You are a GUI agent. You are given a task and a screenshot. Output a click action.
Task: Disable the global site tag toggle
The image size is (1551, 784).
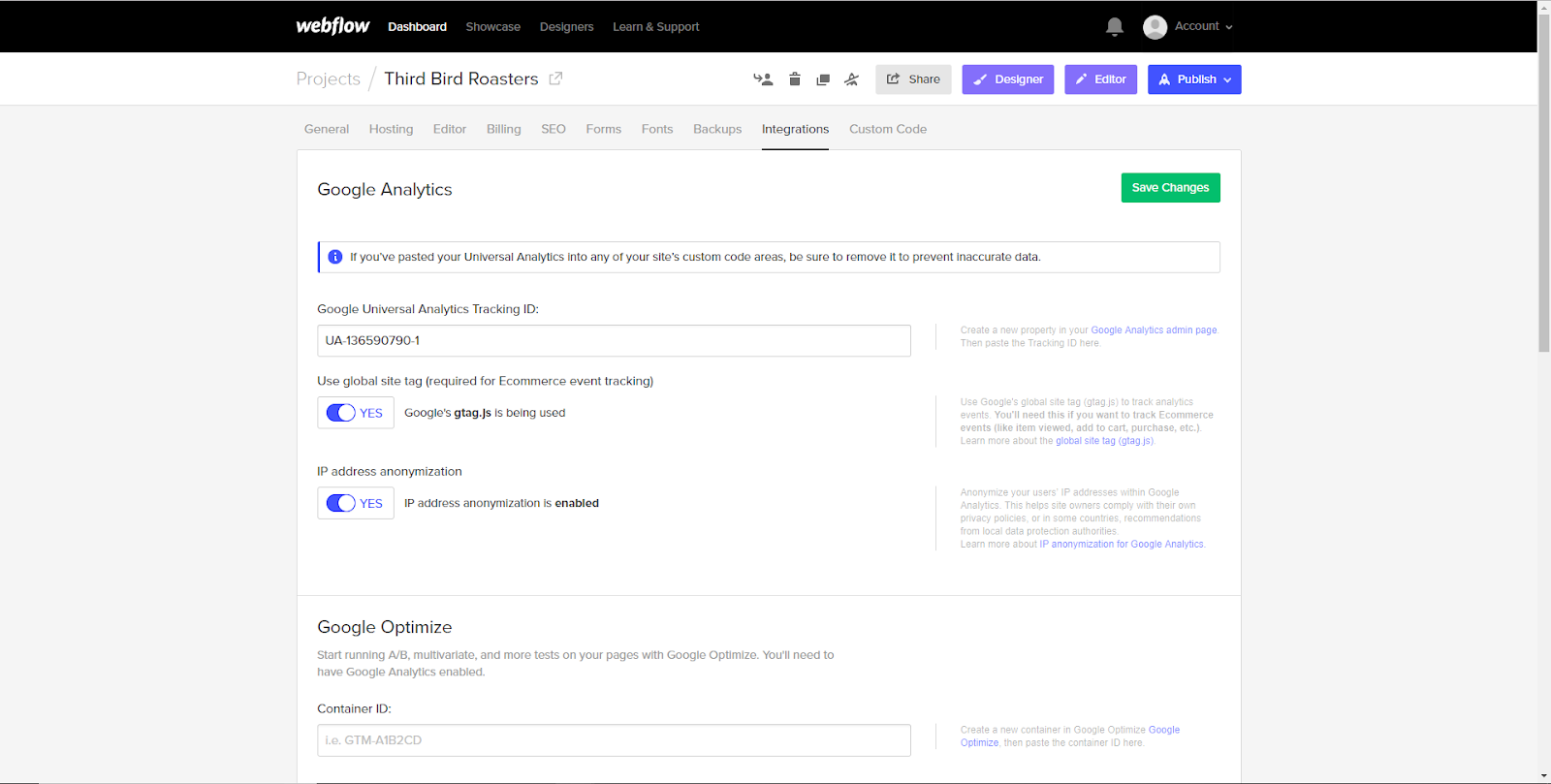click(341, 413)
